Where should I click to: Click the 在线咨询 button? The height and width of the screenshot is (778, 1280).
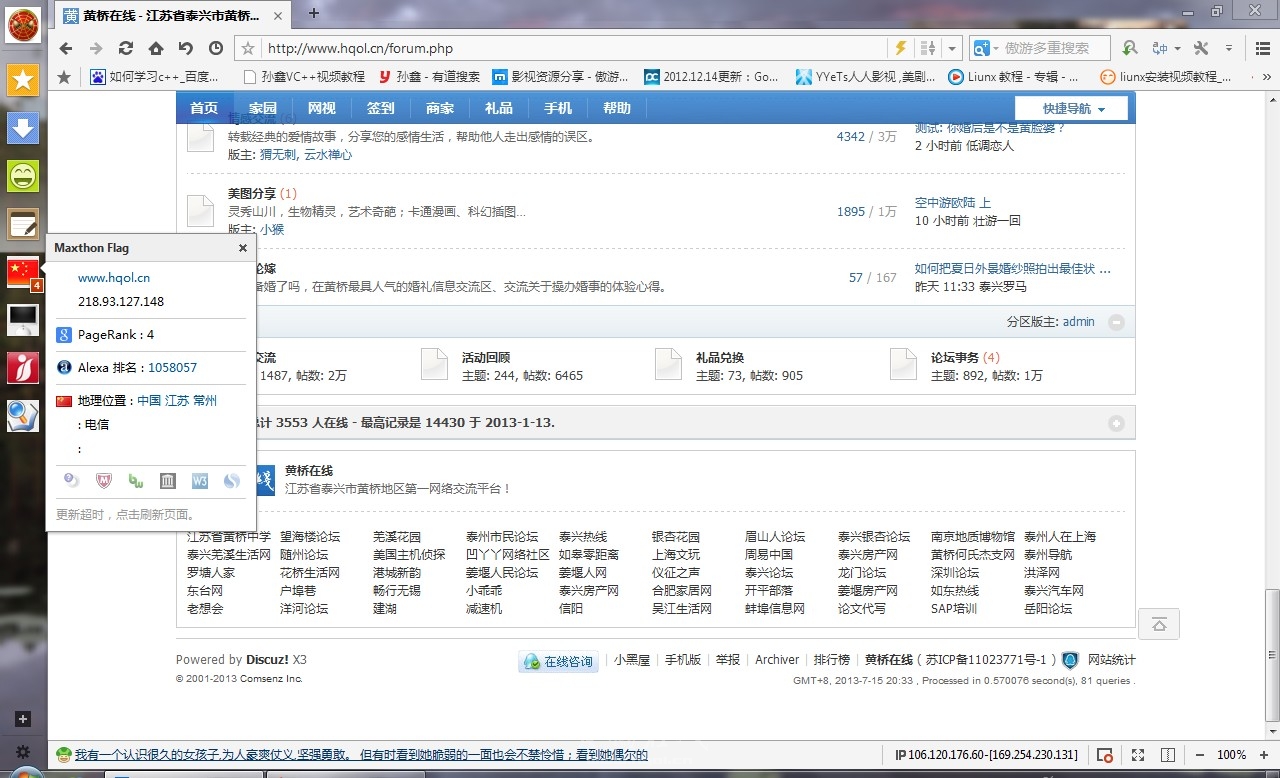click(558, 661)
